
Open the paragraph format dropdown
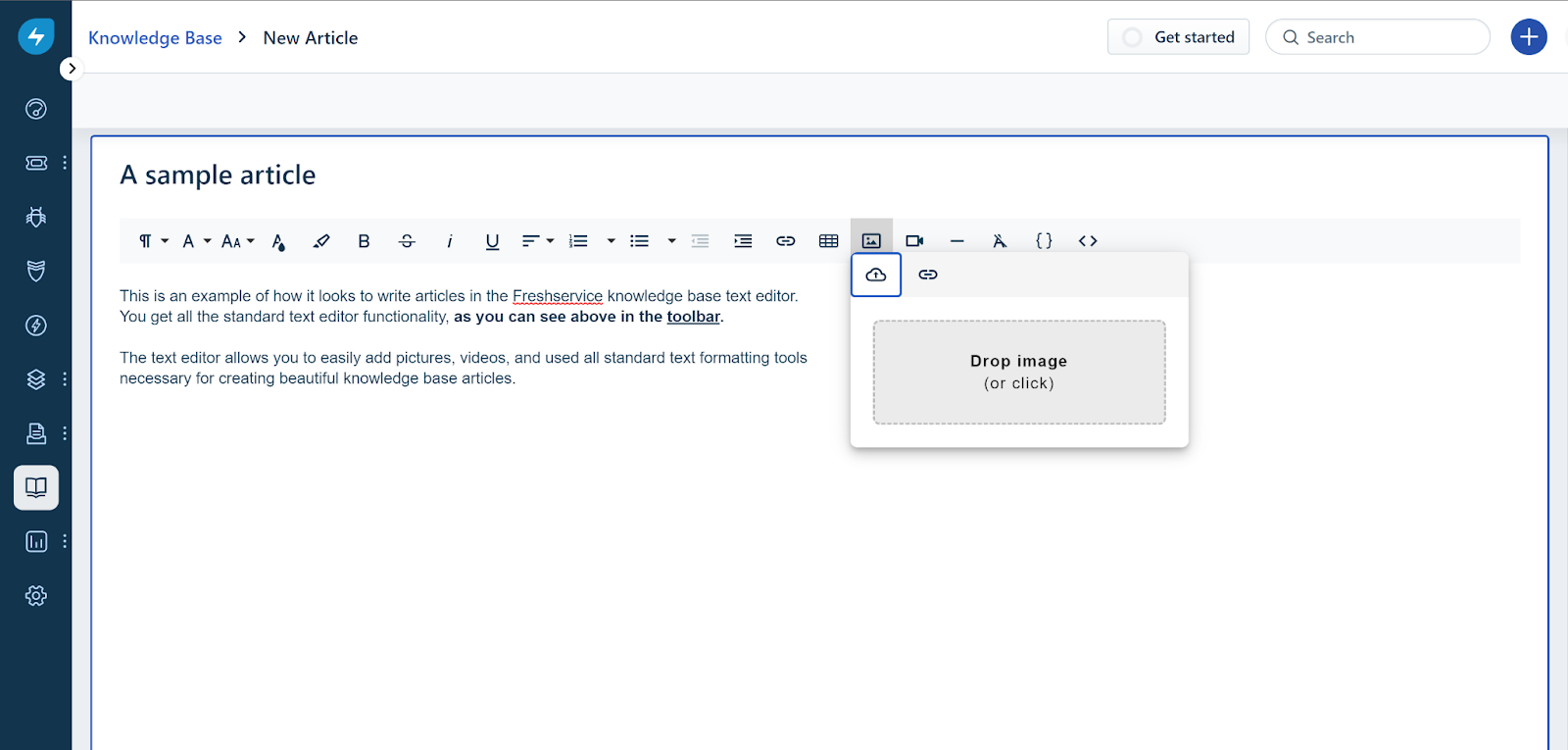153,241
